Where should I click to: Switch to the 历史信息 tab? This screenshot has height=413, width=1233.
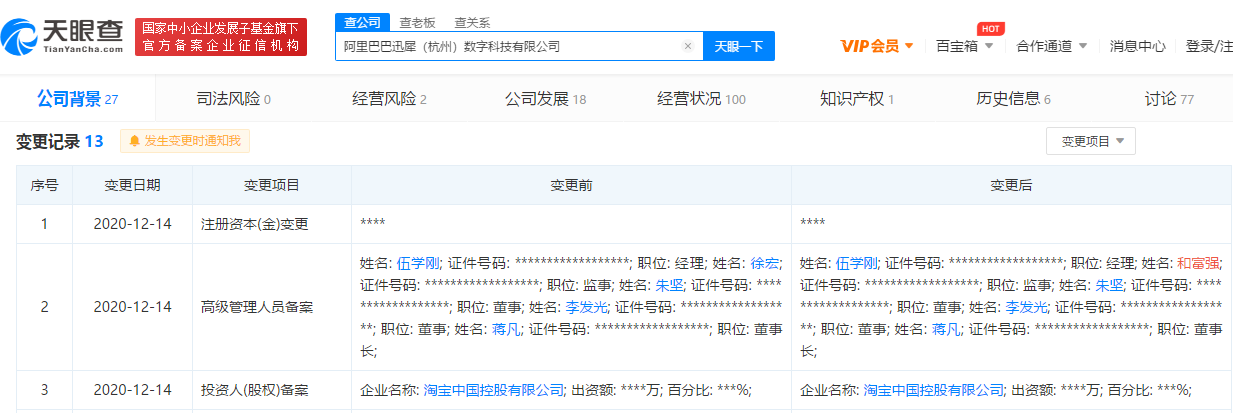1013,99
